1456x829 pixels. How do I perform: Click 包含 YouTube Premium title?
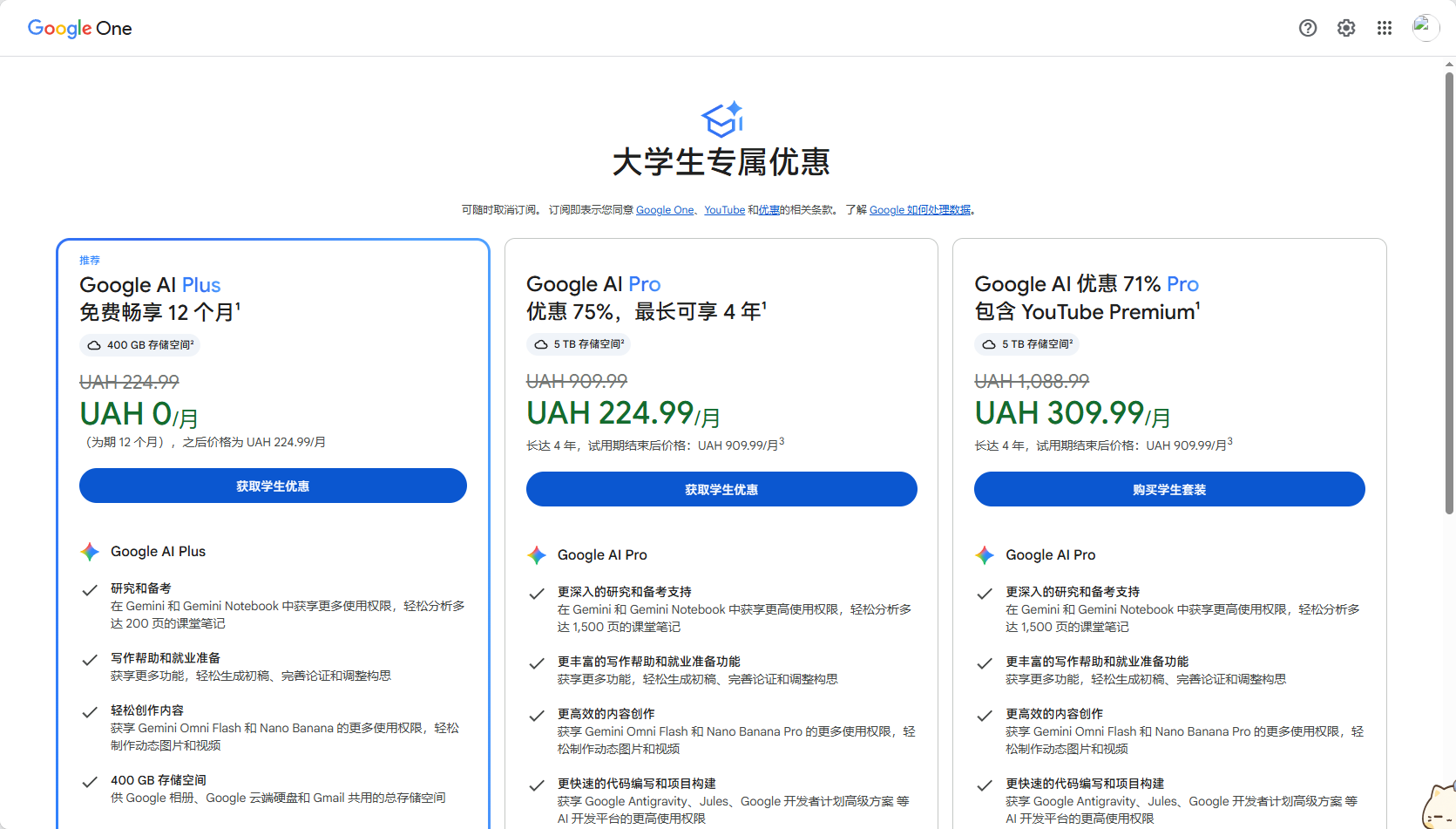tap(1087, 311)
